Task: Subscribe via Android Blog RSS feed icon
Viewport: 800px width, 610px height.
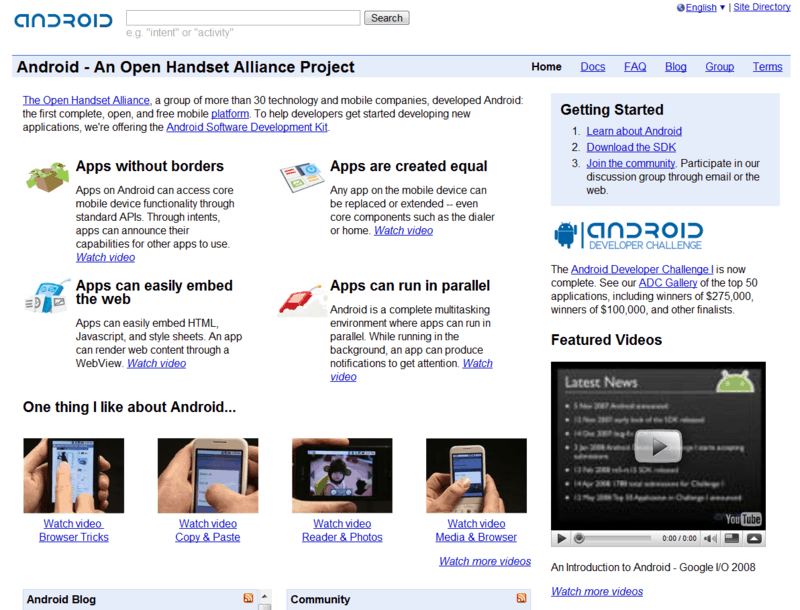Action: (x=248, y=598)
